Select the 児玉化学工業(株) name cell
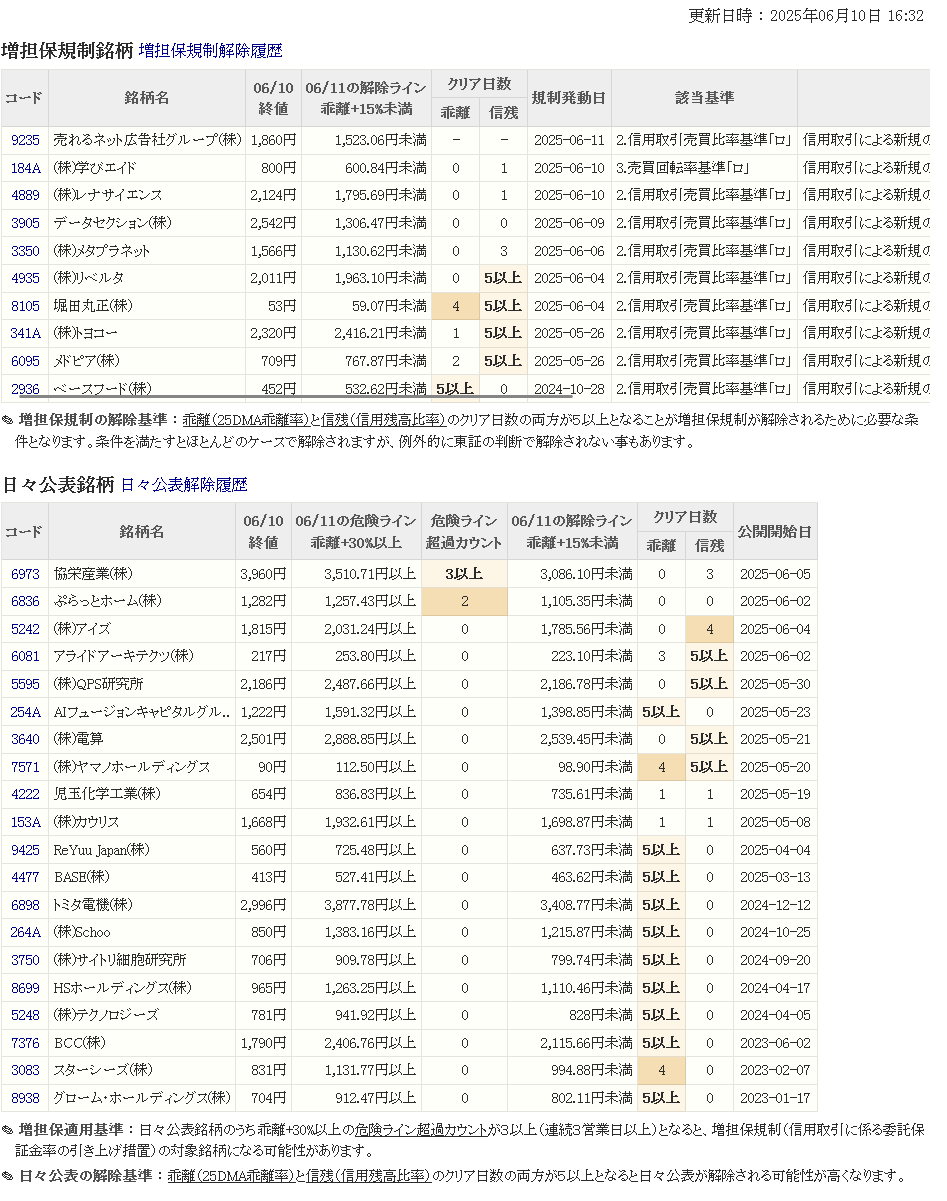947x1201 pixels. coord(142,794)
